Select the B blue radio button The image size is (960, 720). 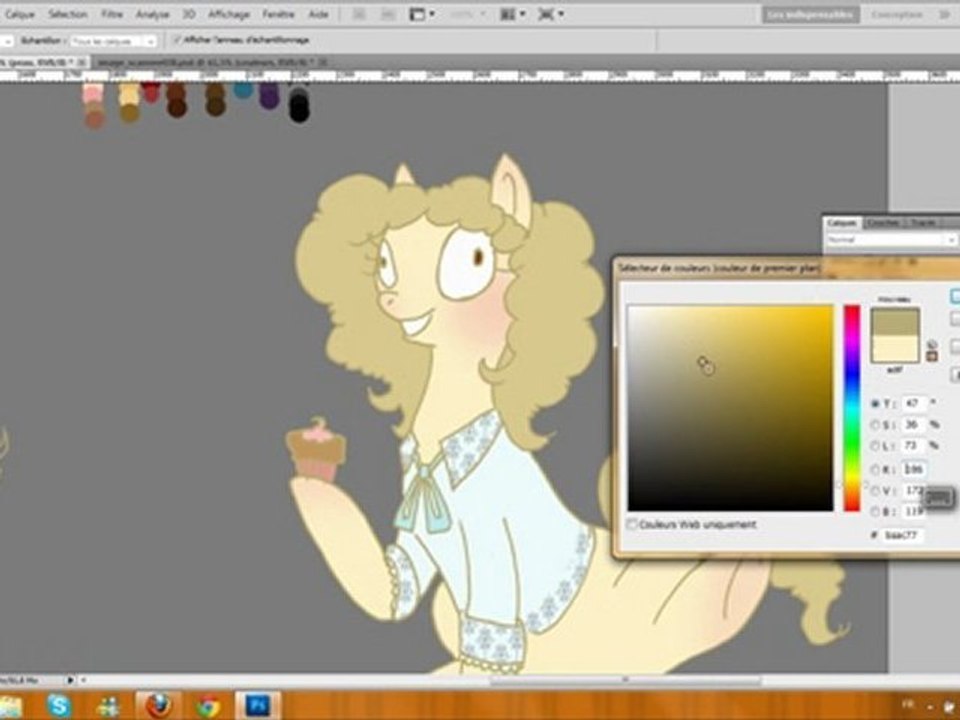pyautogui.click(x=875, y=512)
